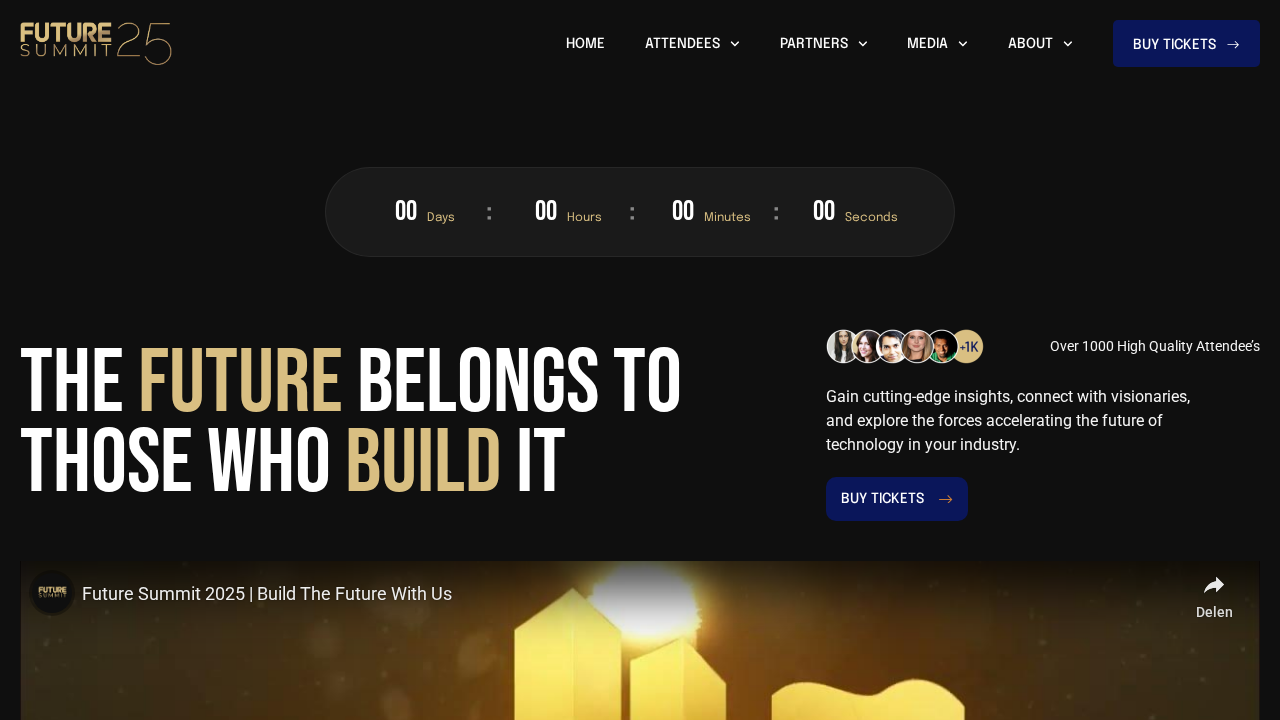Click the first attendee avatar photo
Screen dimensions: 1280x720
click(x=843, y=346)
